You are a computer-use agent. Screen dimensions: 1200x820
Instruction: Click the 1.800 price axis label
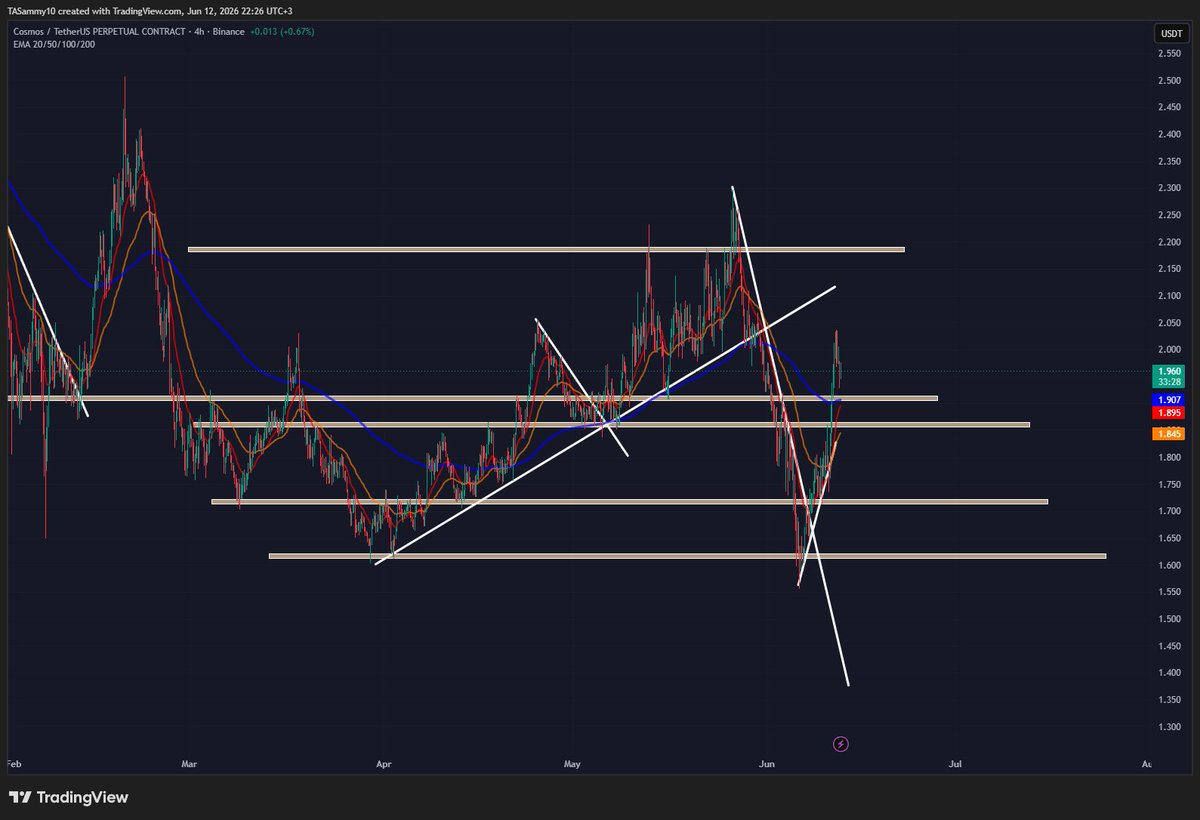click(x=1170, y=458)
